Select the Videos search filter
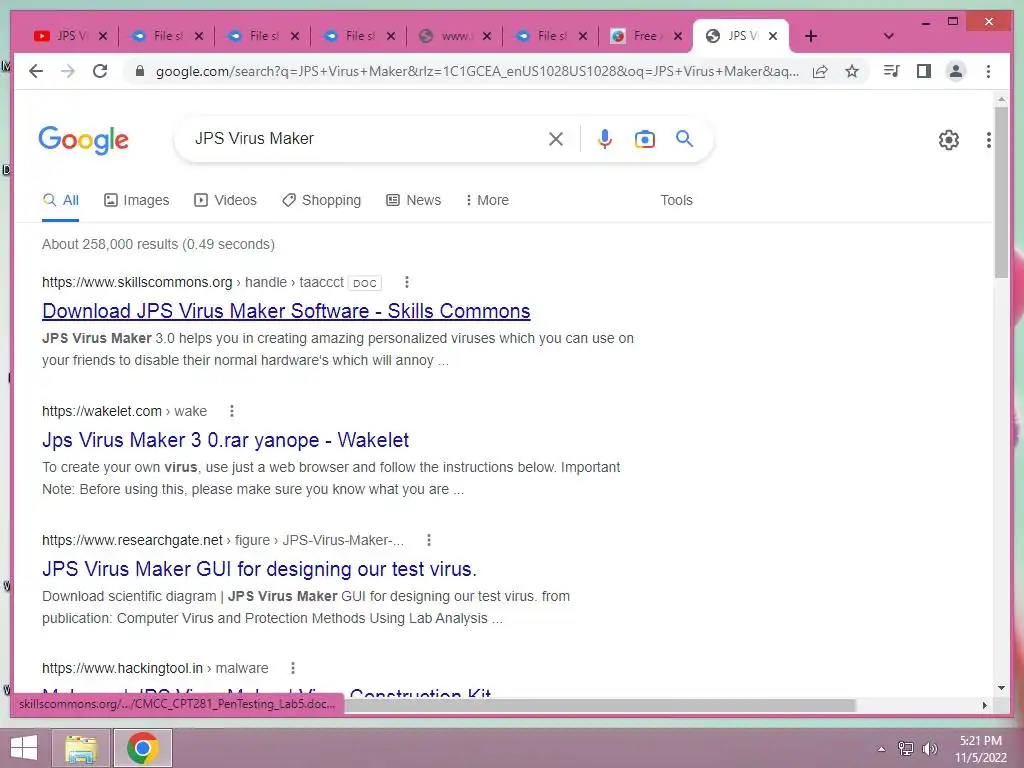Viewport: 1024px width, 768px height. pyautogui.click(x=225, y=200)
